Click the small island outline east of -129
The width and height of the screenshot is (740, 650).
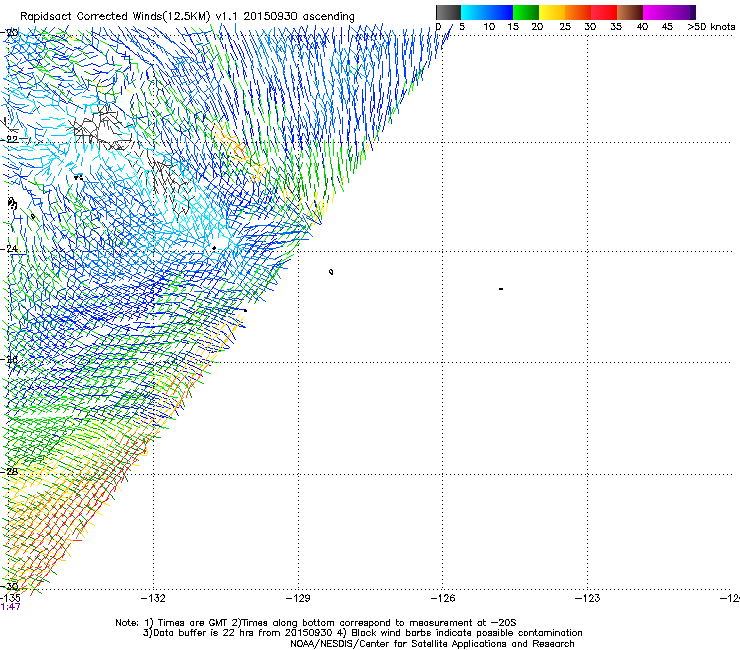(x=331, y=272)
